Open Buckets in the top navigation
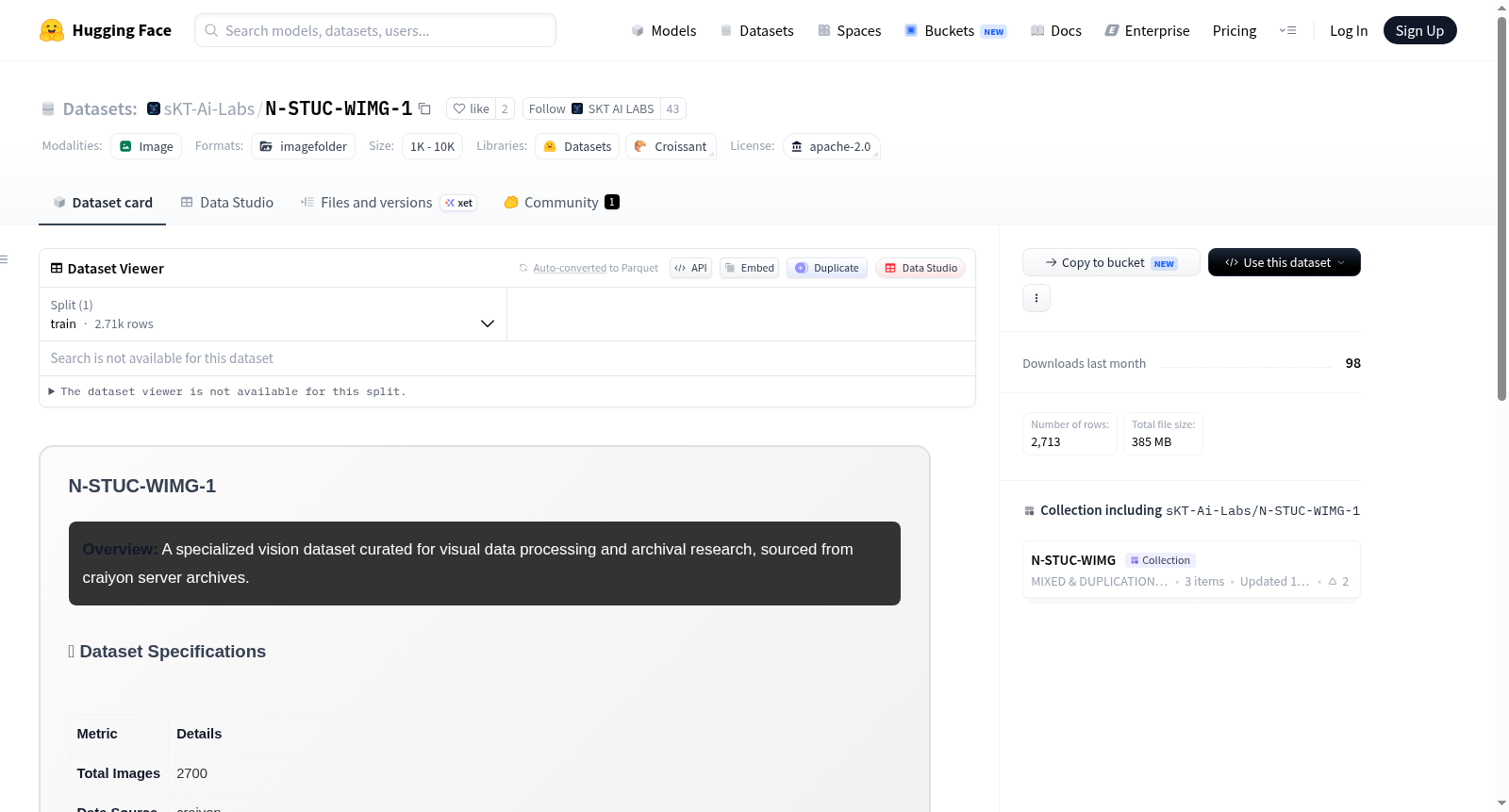 click(x=955, y=30)
